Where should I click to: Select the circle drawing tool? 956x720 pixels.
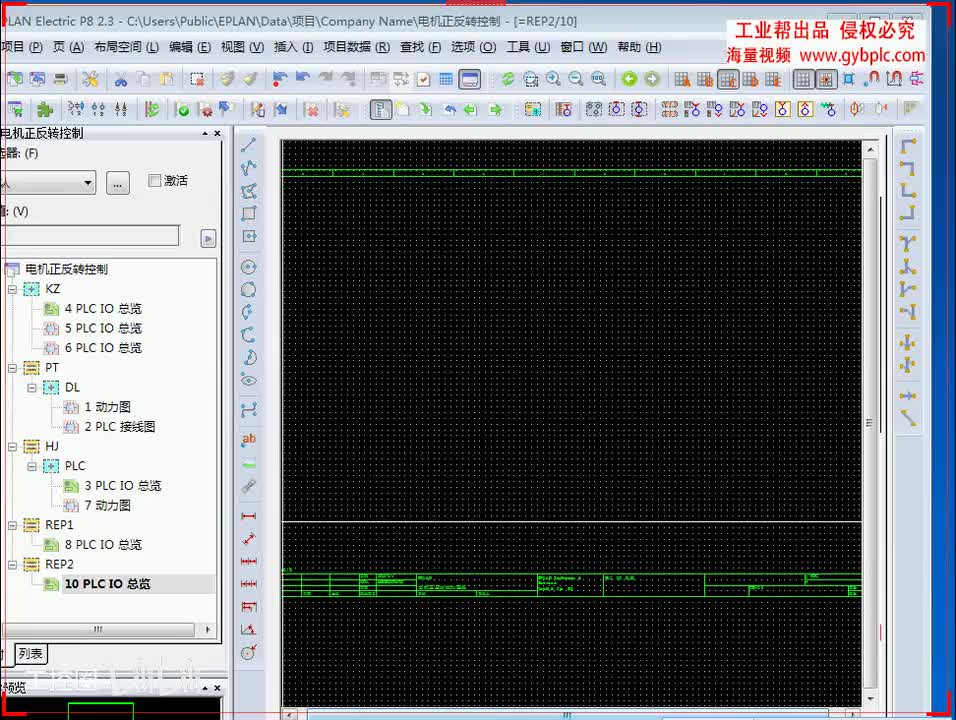pyautogui.click(x=248, y=267)
